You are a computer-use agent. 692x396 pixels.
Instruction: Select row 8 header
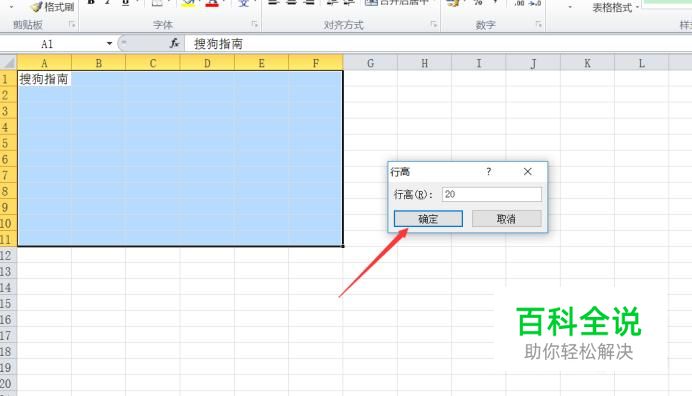8,191
